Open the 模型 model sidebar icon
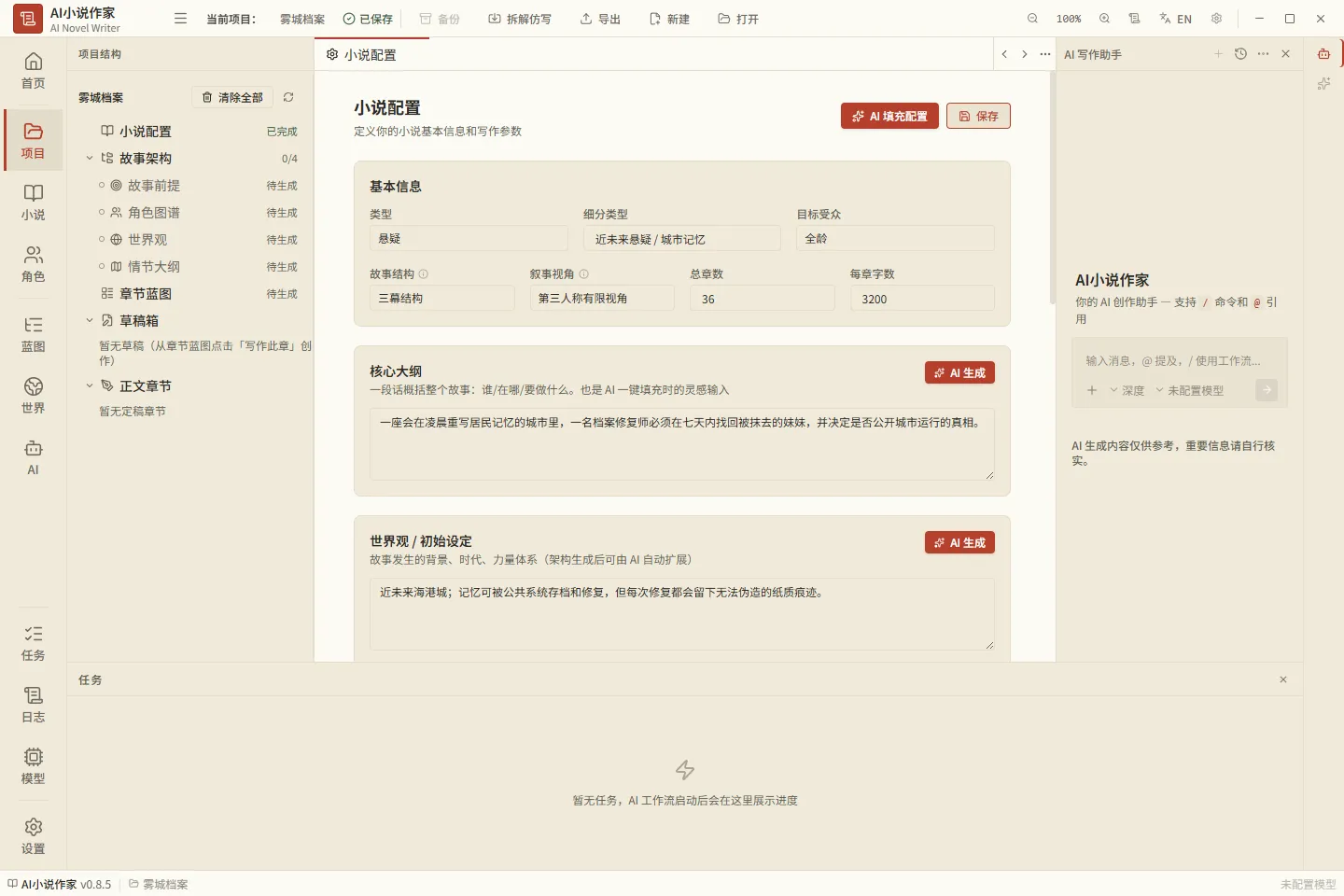 [33, 766]
